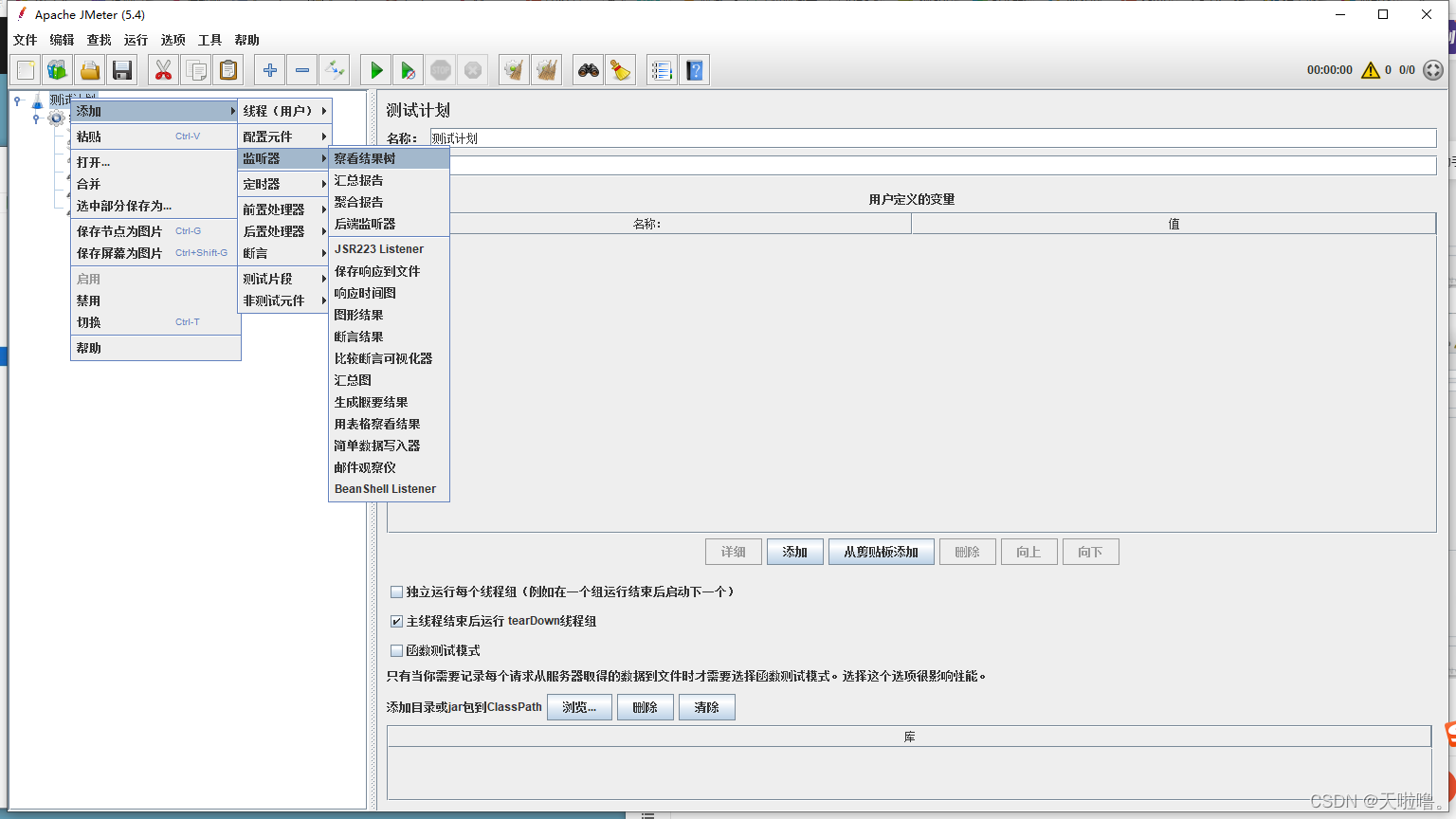Click Start no pauses icon

pyautogui.click(x=409, y=70)
